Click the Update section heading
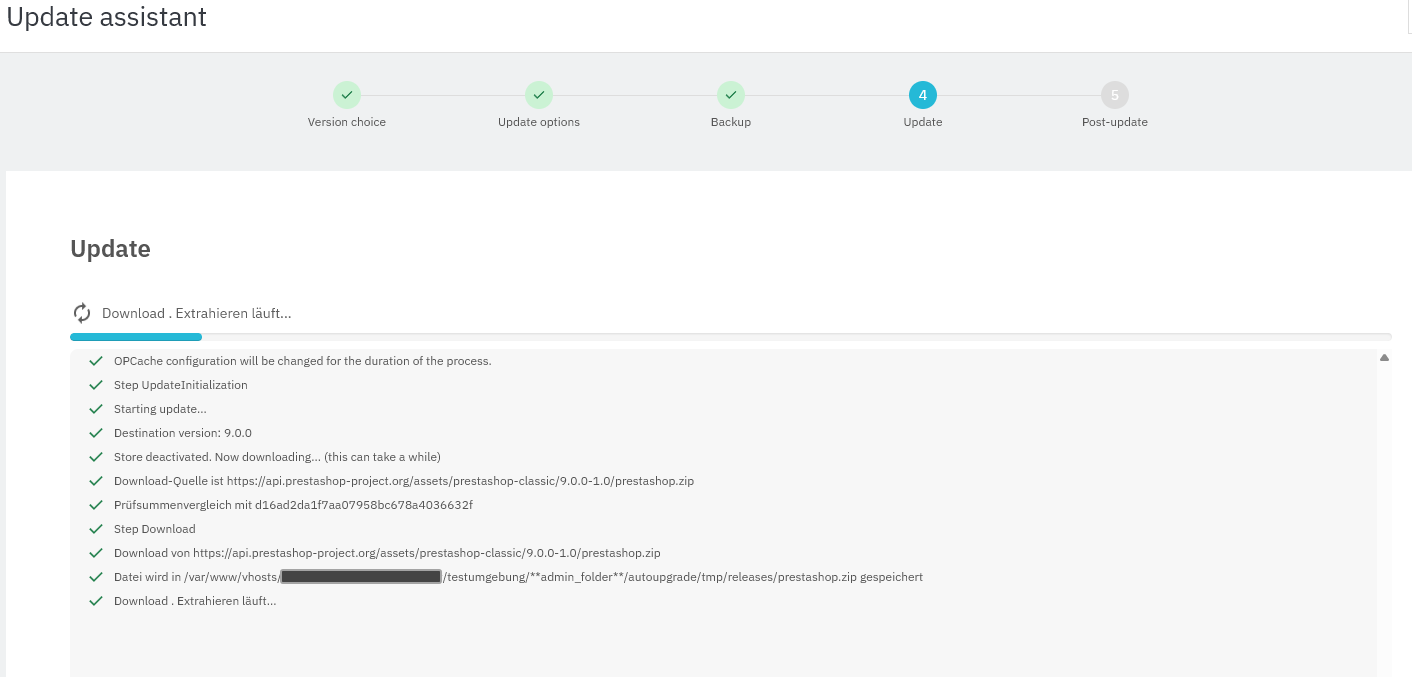Screen dimensions: 1412x677 click(x=110, y=249)
